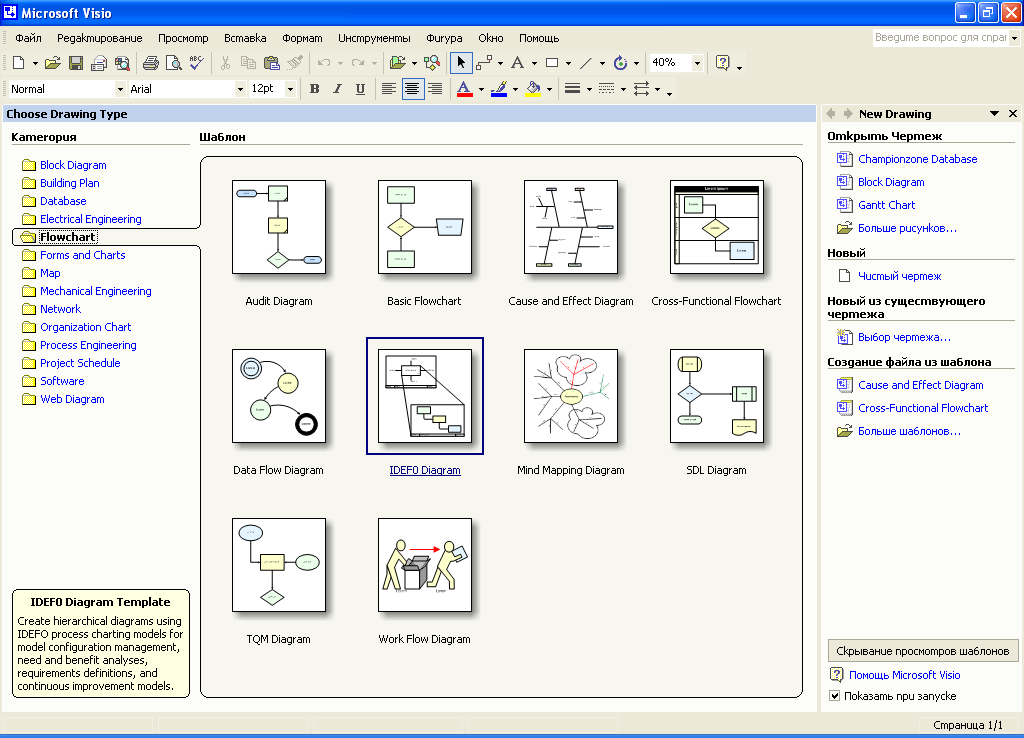Toggle Underline formatting
The height and width of the screenshot is (738, 1024).
[360, 89]
